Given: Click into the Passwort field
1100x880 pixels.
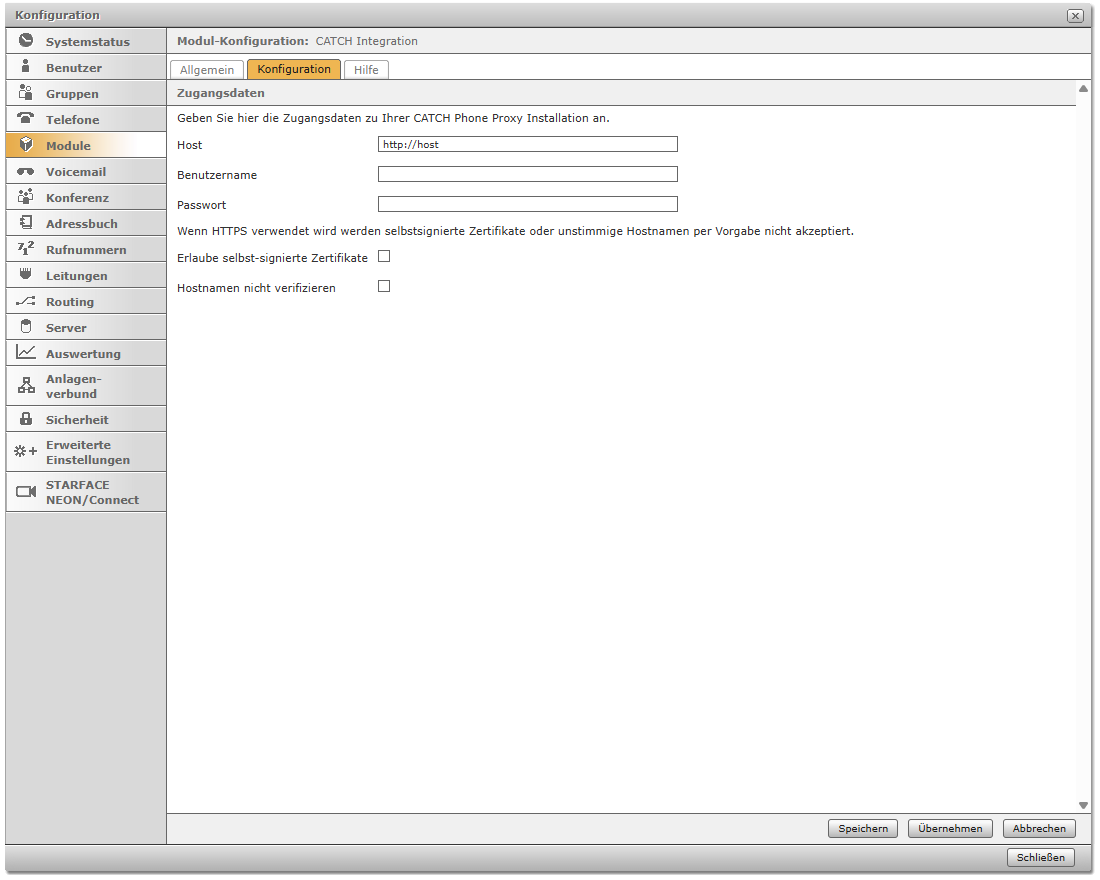Looking at the screenshot, I should 527,204.
